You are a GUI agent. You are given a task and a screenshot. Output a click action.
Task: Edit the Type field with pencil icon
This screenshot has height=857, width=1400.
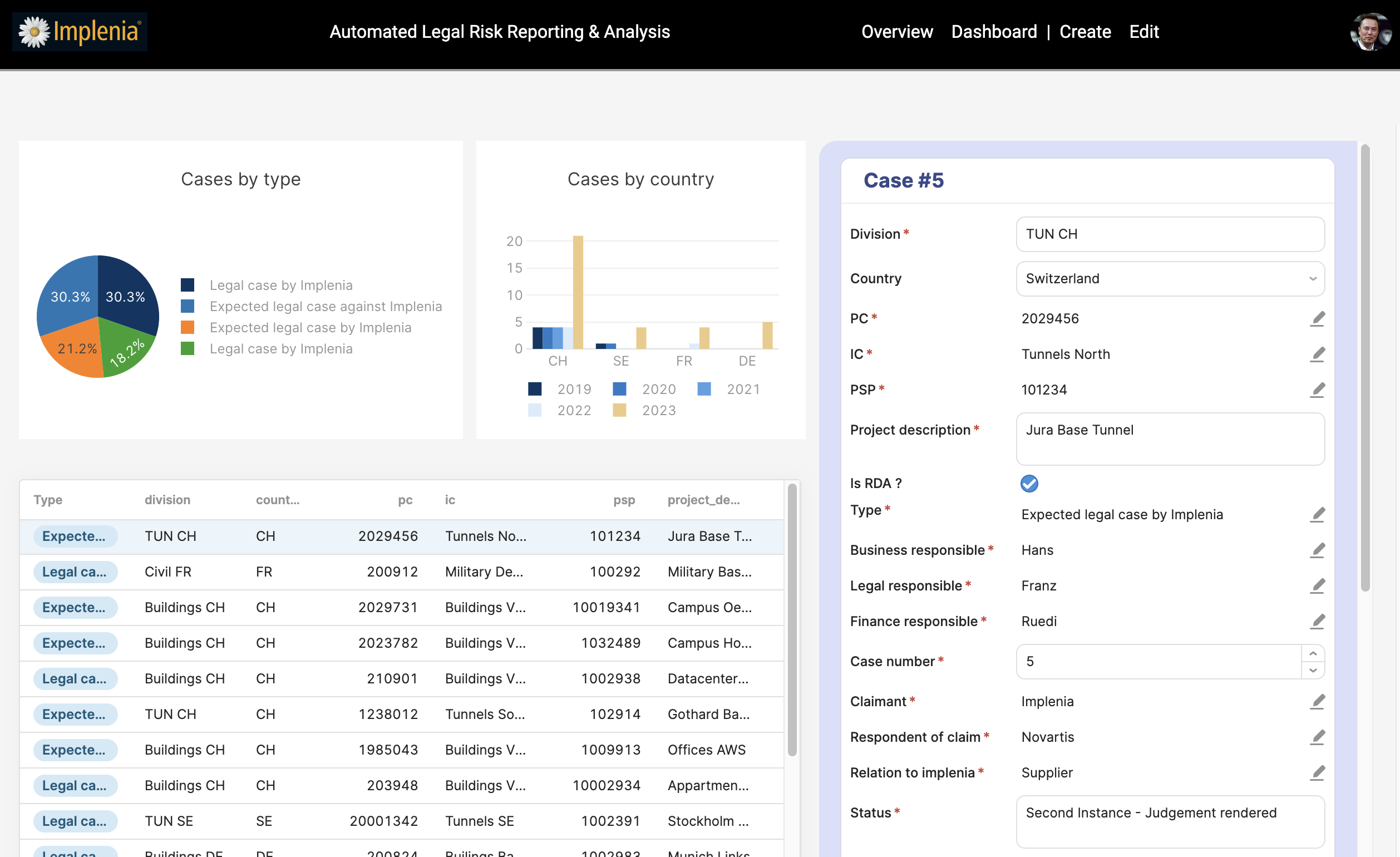point(1317,515)
